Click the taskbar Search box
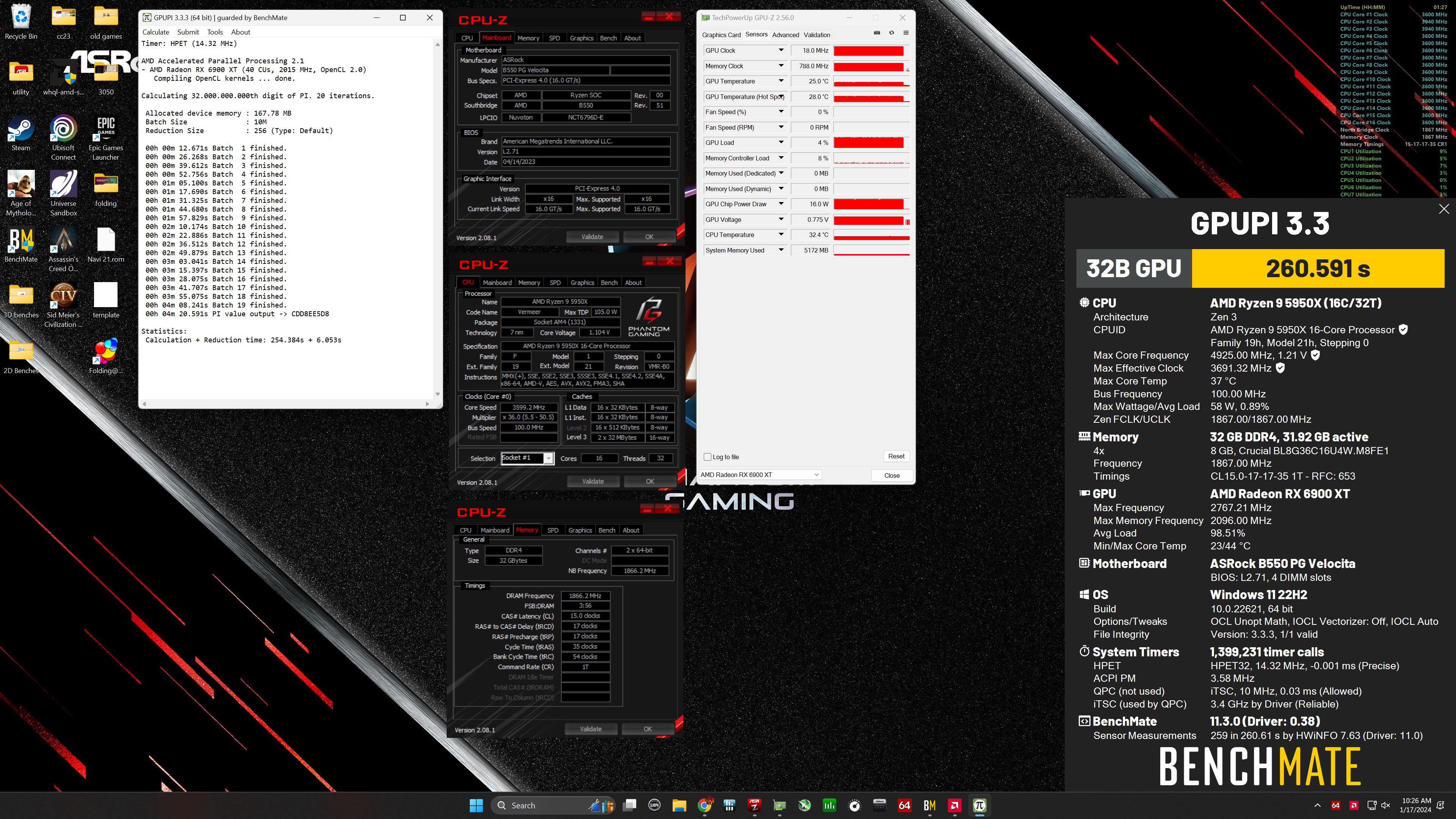 point(552,805)
